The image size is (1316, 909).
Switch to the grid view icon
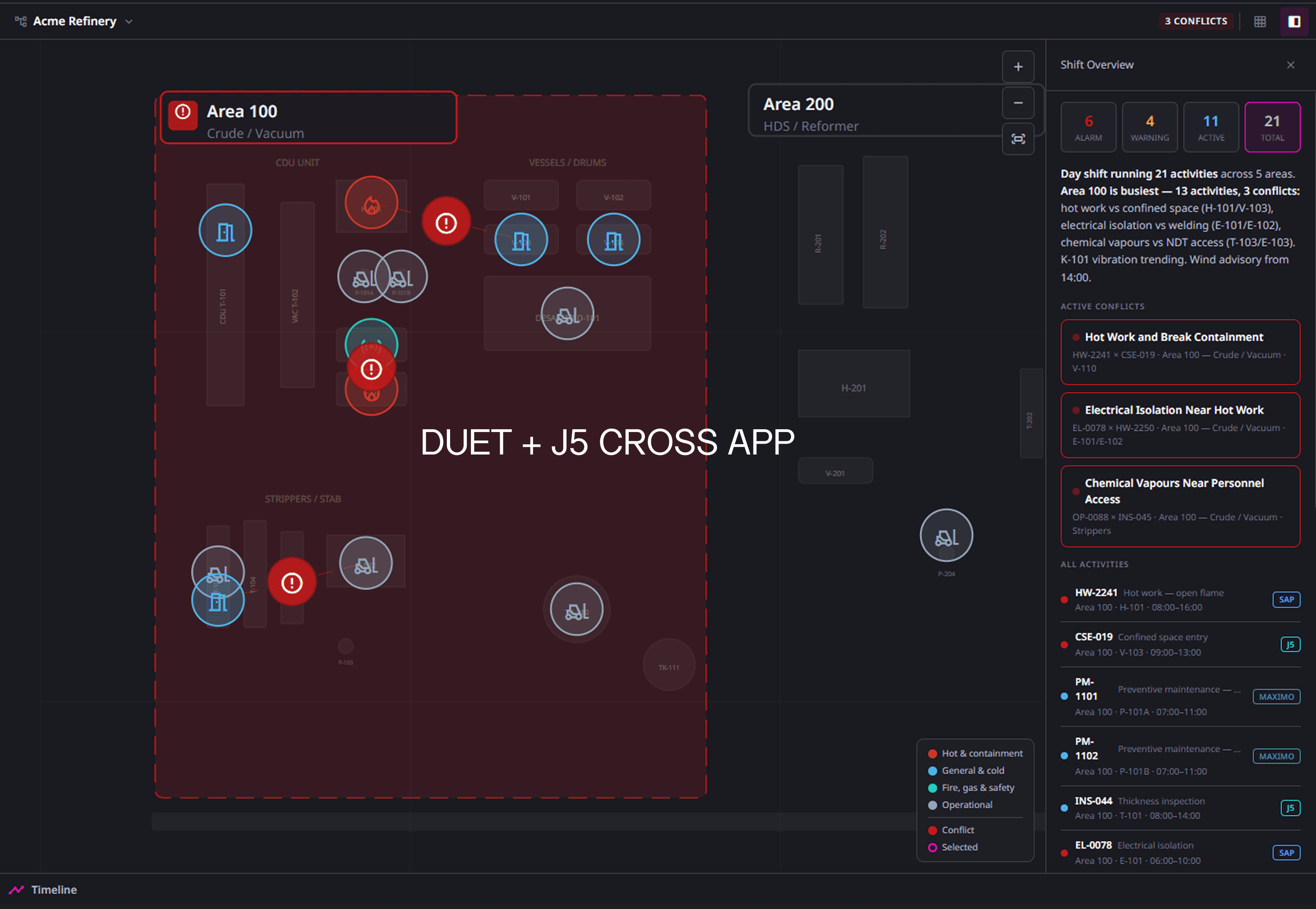point(1260,21)
